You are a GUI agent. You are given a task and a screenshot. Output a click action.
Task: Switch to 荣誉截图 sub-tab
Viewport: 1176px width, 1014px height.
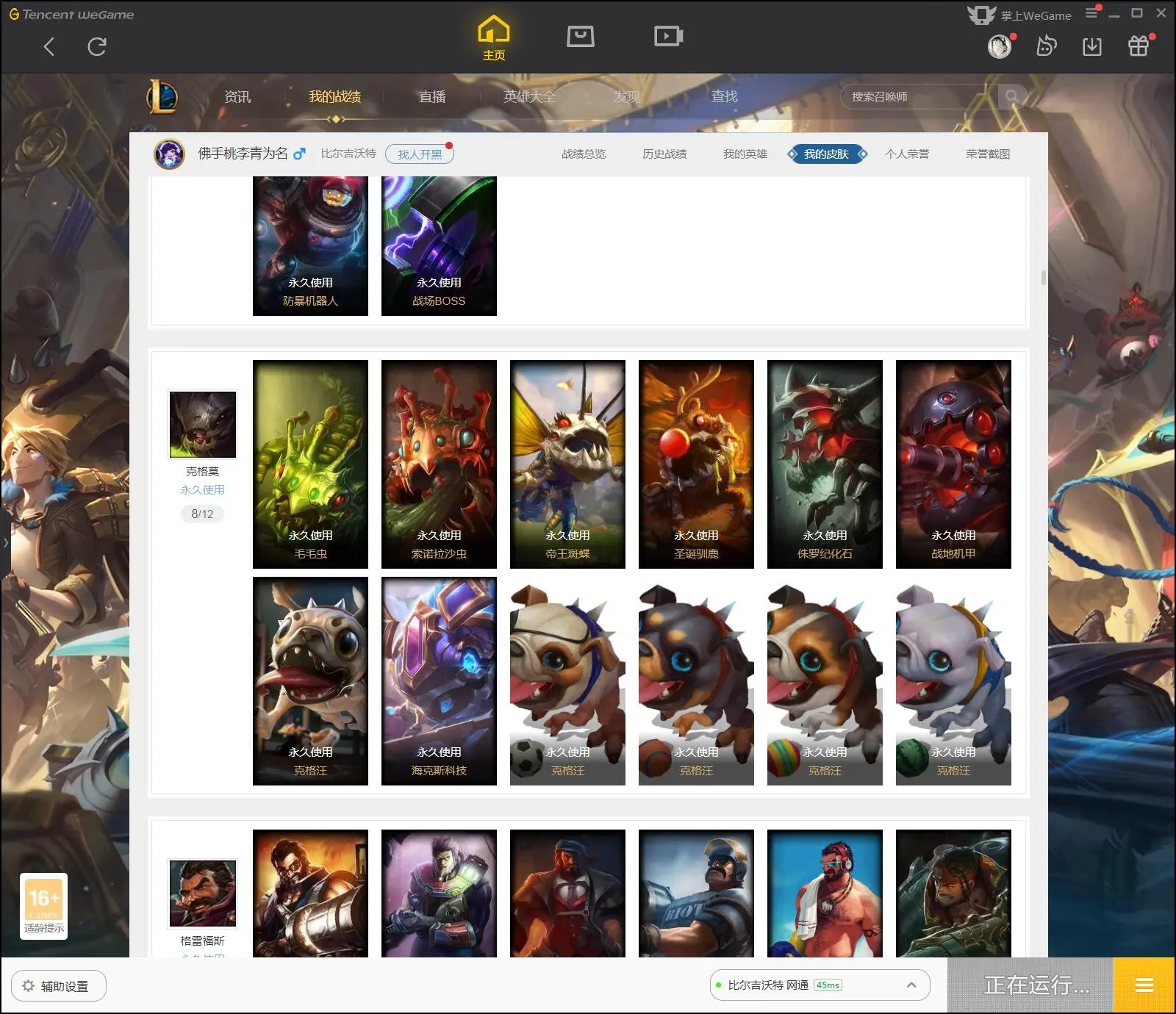[x=988, y=154]
